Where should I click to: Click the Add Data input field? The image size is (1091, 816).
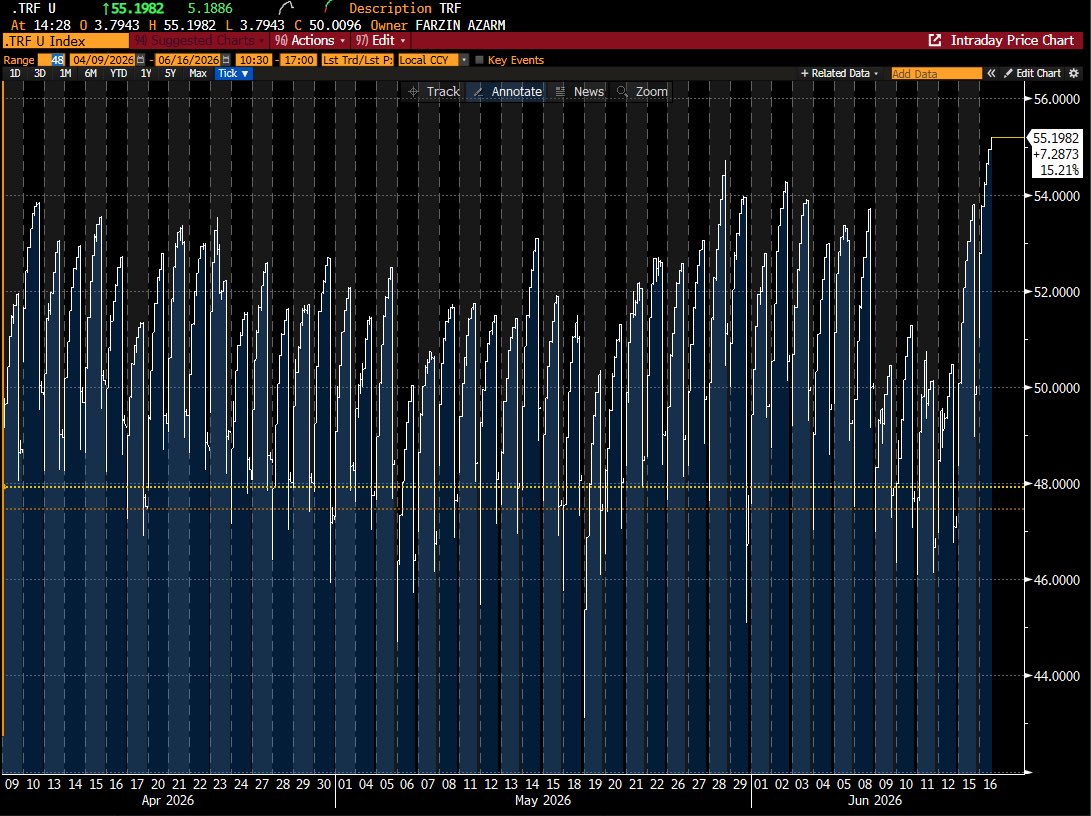[936, 73]
